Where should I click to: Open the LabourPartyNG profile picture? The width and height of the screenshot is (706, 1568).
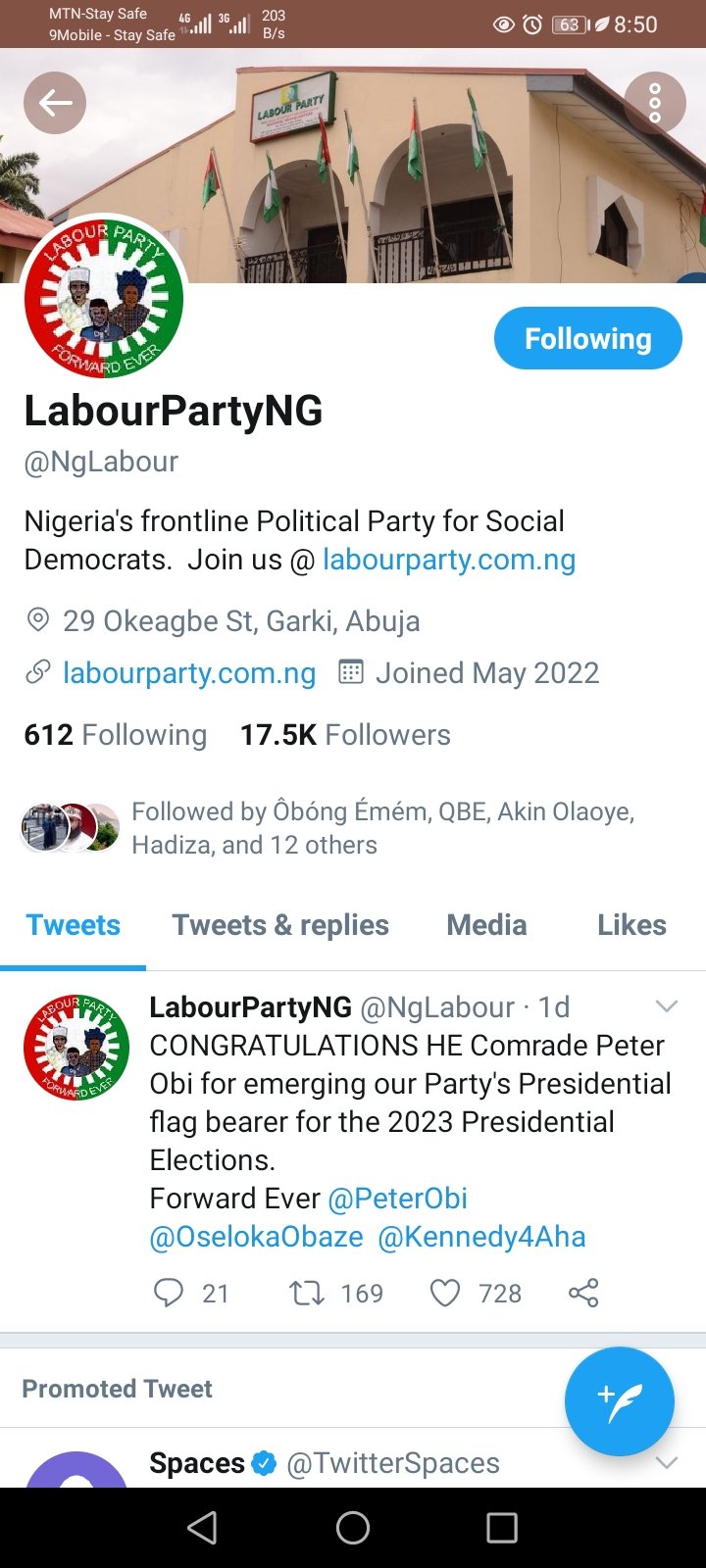pos(104,297)
